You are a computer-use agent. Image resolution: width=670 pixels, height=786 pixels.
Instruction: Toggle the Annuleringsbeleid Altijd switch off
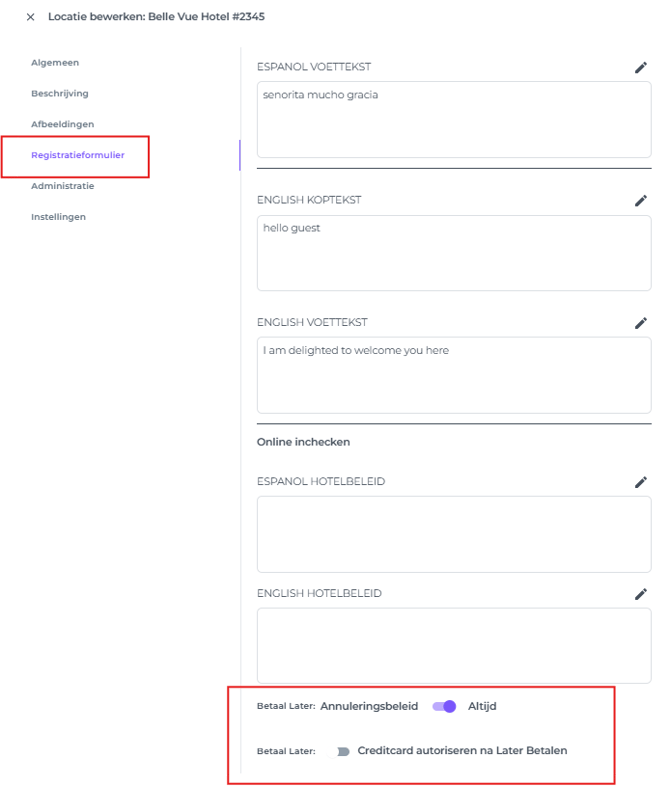[x=444, y=706]
